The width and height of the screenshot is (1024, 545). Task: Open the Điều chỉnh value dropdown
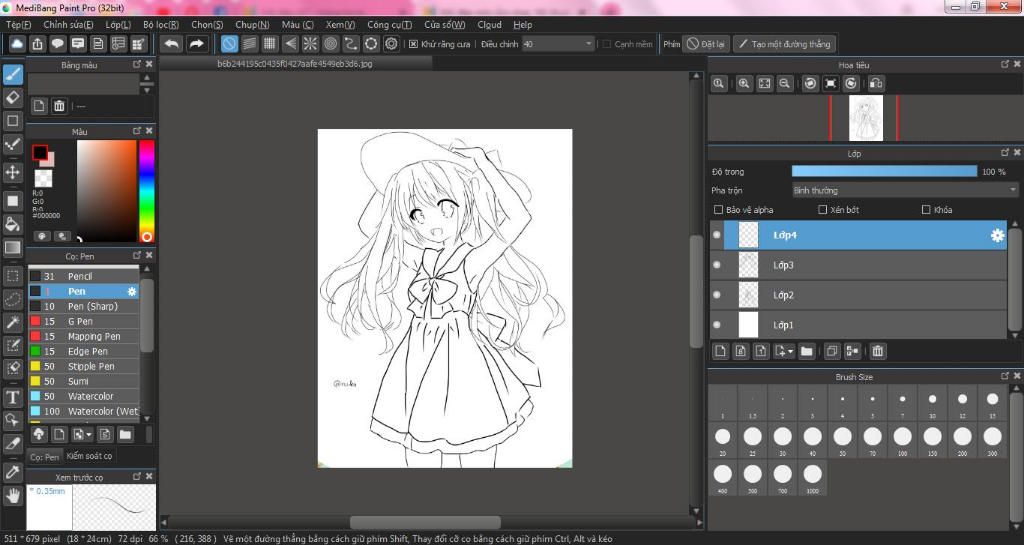coord(558,44)
